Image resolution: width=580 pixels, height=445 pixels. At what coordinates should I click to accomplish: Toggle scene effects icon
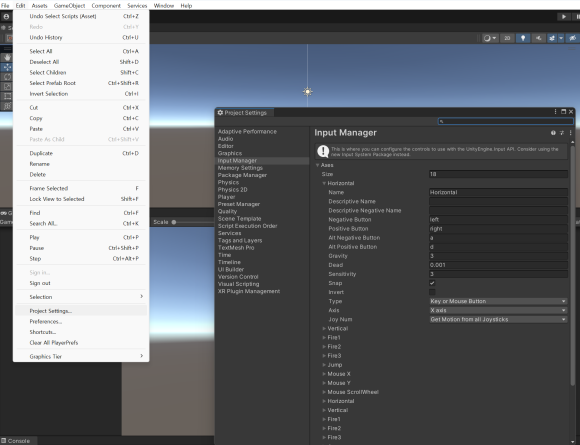pos(552,38)
